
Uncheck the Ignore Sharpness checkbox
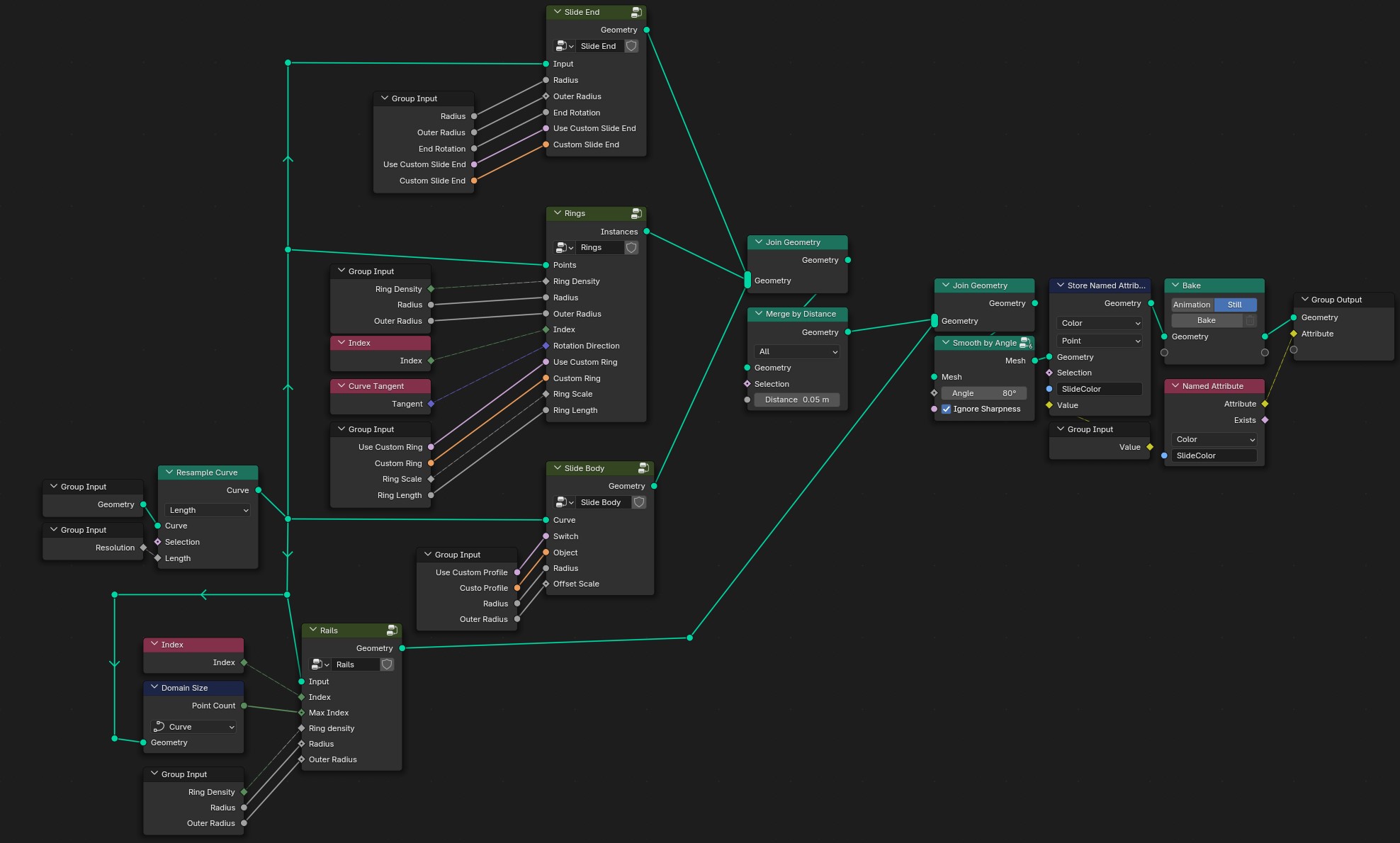click(946, 409)
